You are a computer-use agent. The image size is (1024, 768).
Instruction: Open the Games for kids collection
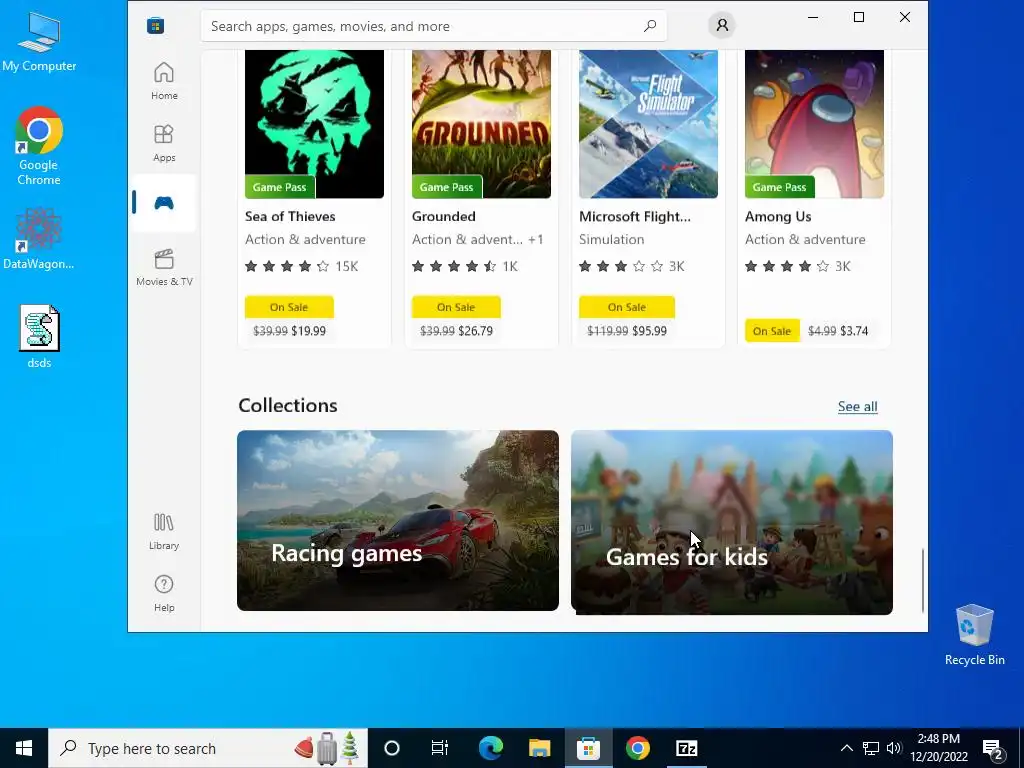click(x=731, y=522)
